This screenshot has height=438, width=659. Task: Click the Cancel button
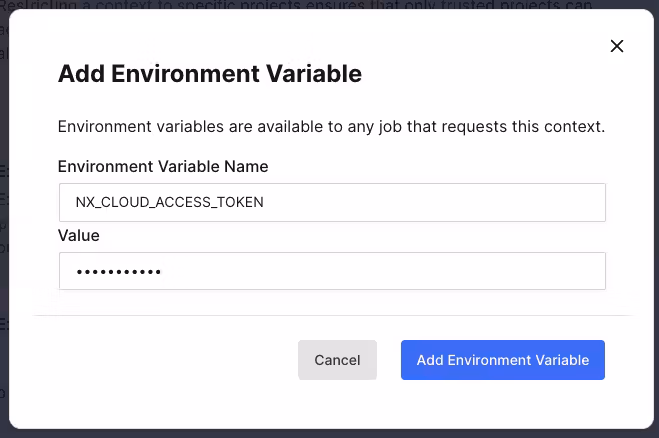click(337, 360)
